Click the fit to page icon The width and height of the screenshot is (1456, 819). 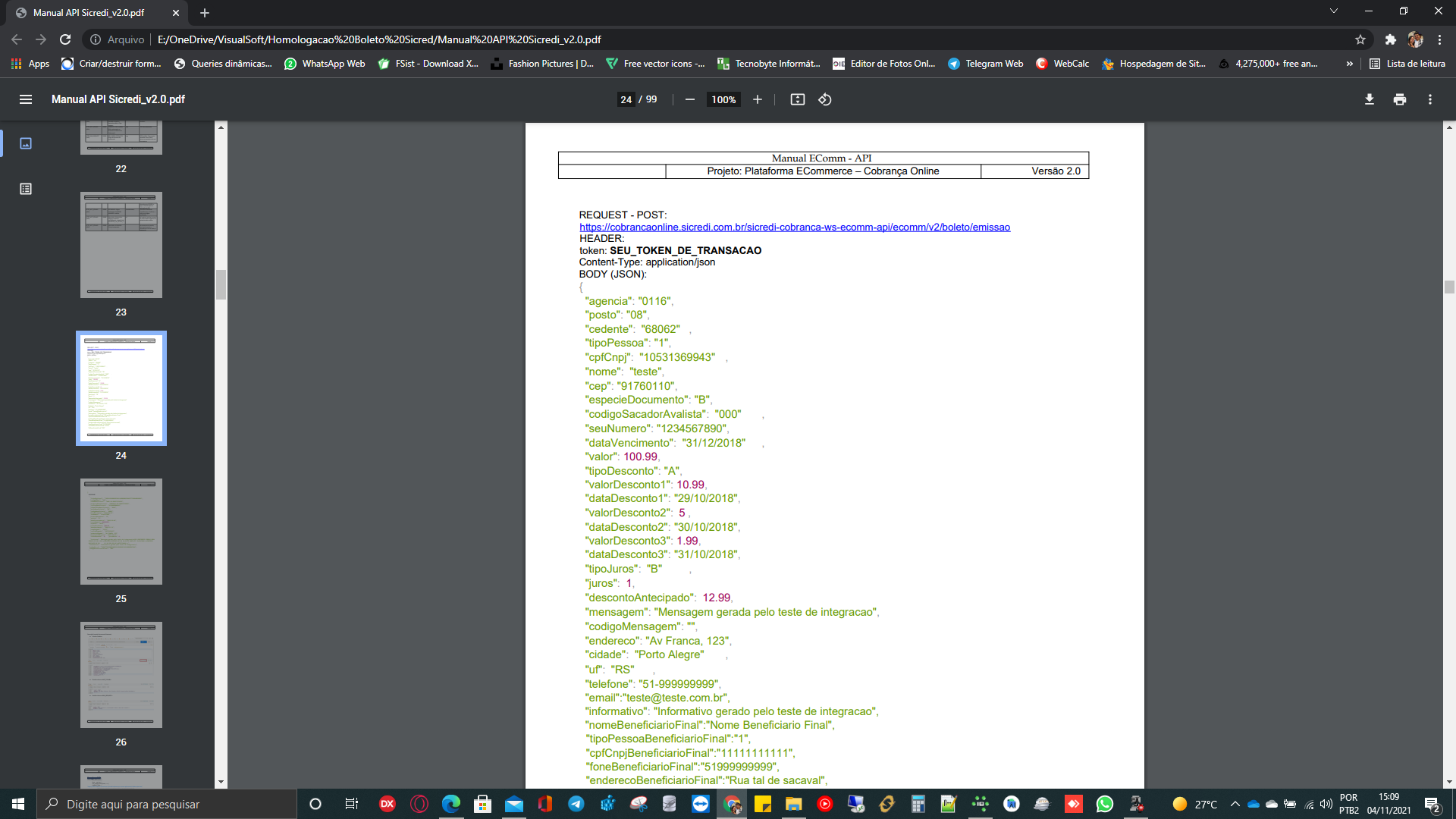tap(797, 99)
